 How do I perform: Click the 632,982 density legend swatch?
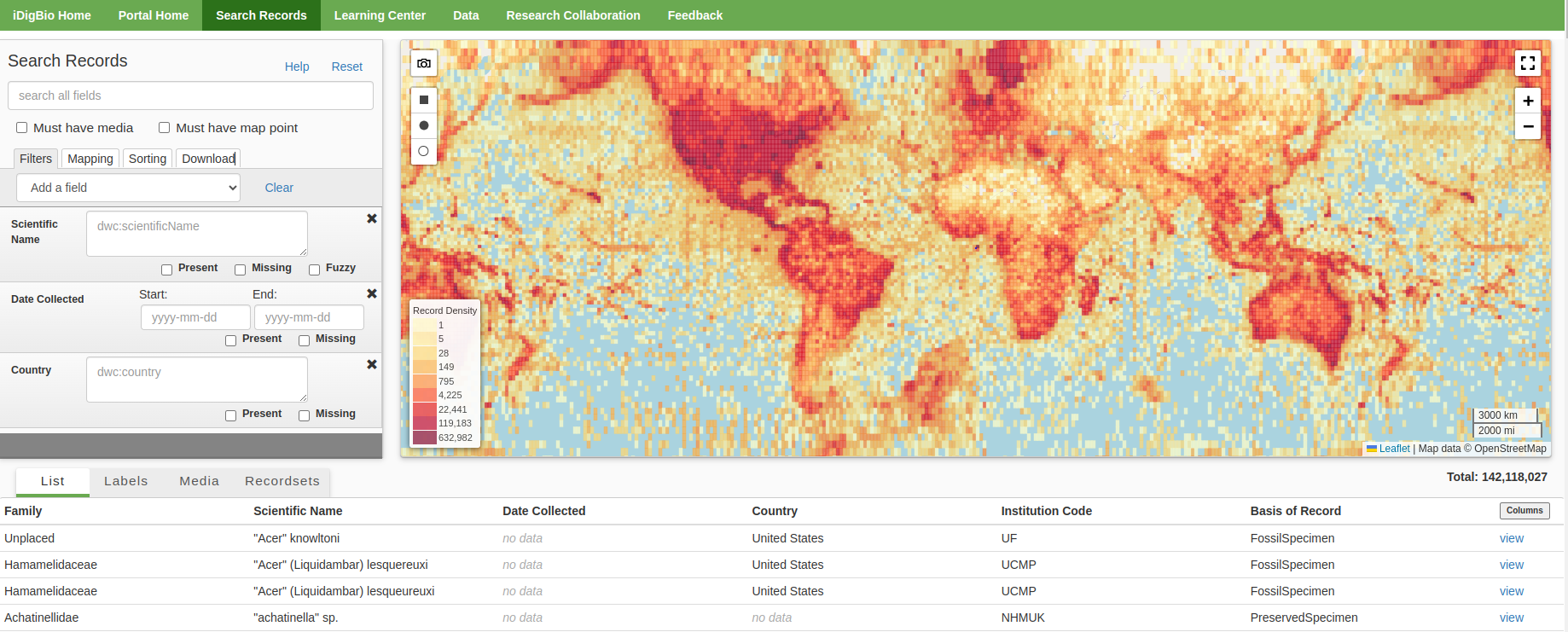pos(425,438)
